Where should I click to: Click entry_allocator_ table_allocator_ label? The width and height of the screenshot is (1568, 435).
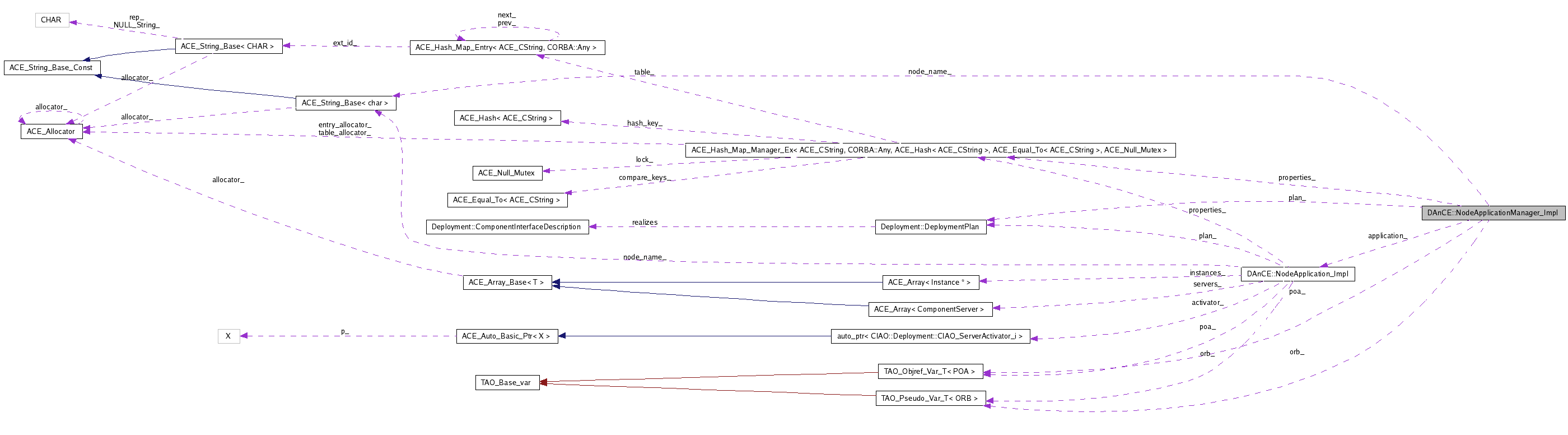[344, 128]
